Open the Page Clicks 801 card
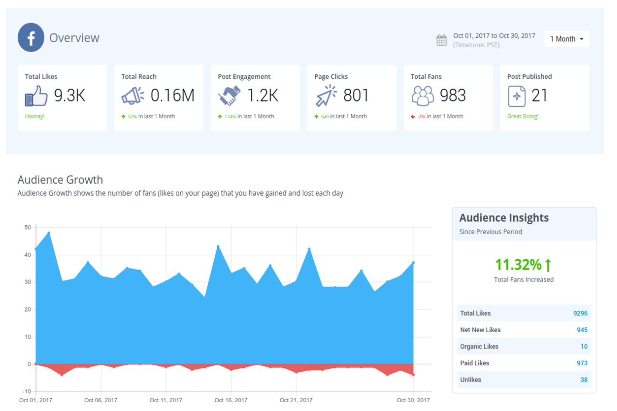Viewport: 617px width, 411px height. [x=351, y=98]
